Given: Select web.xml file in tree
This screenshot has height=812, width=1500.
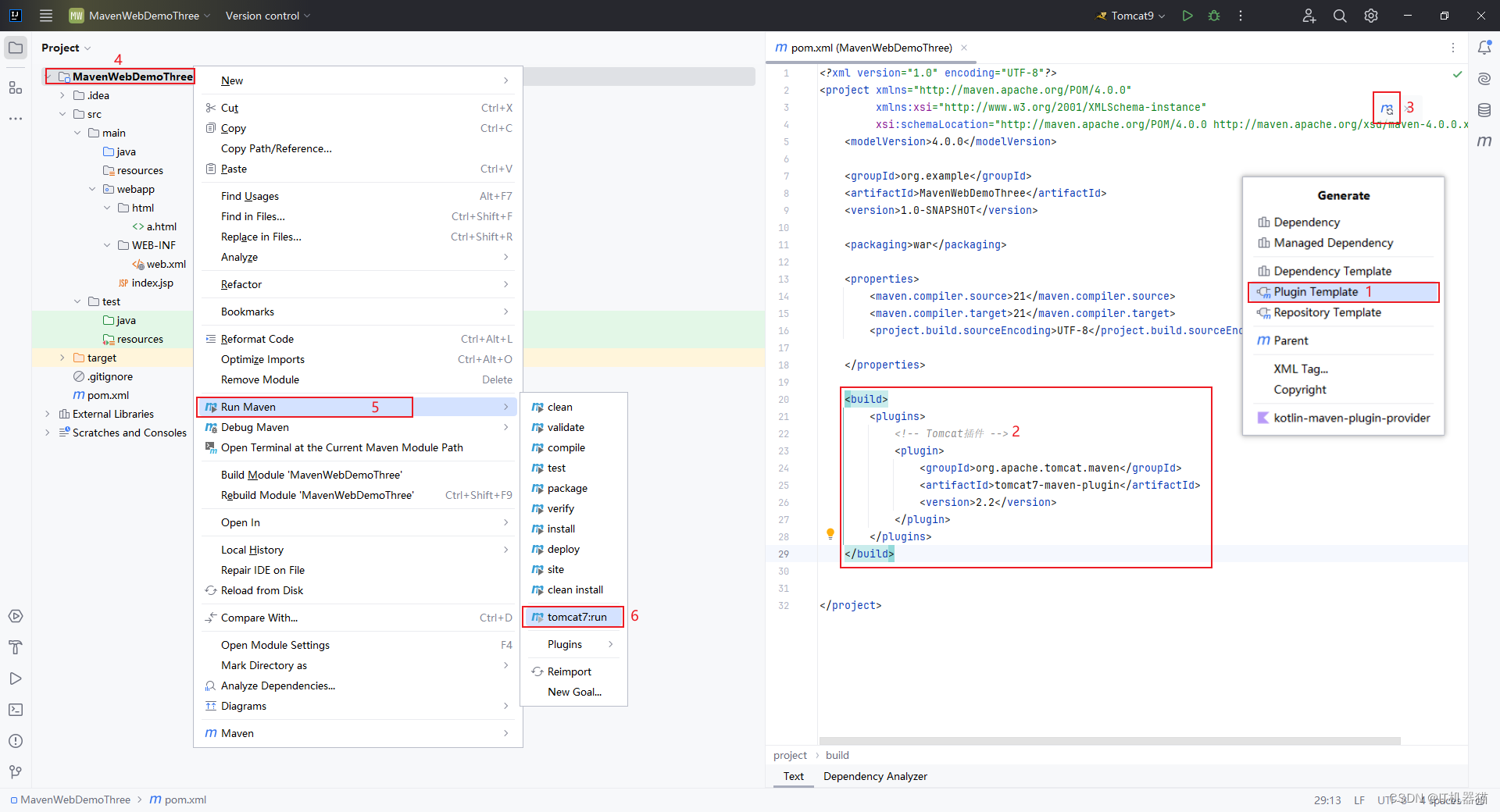Looking at the screenshot, I should click(x=159, y=264).
